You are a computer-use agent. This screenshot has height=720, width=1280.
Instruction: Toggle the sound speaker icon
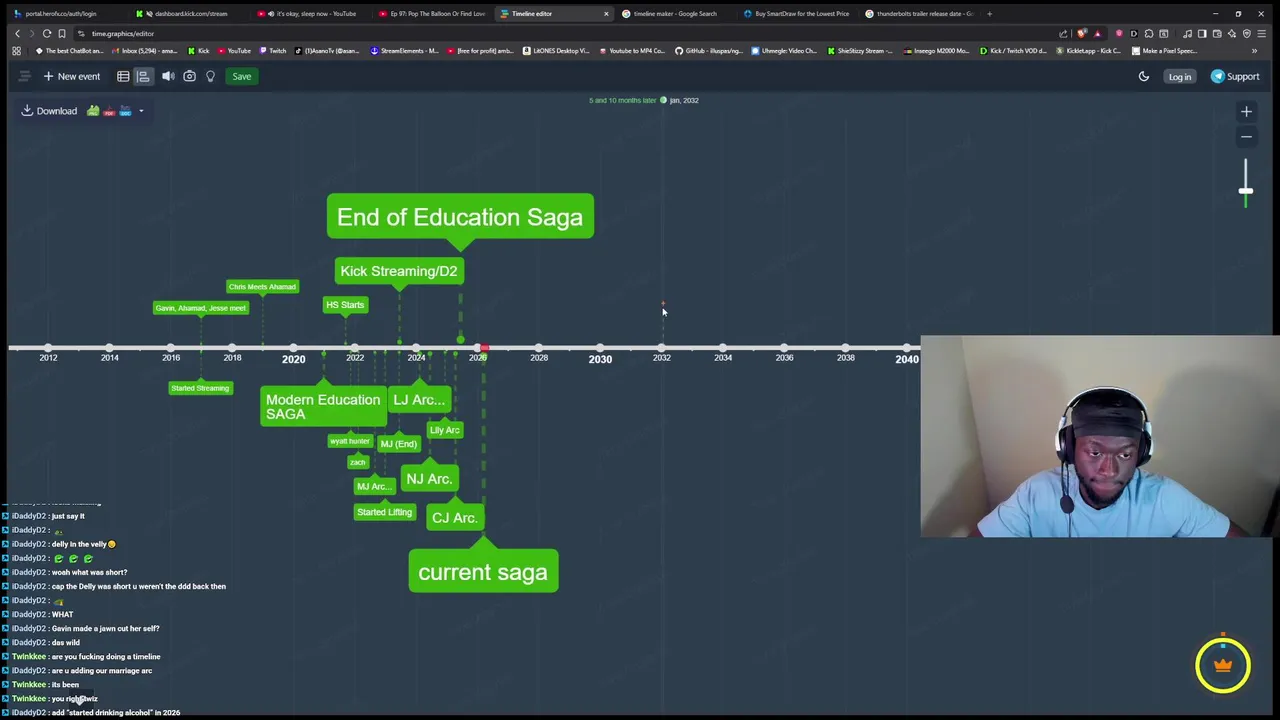coord(168,76)
